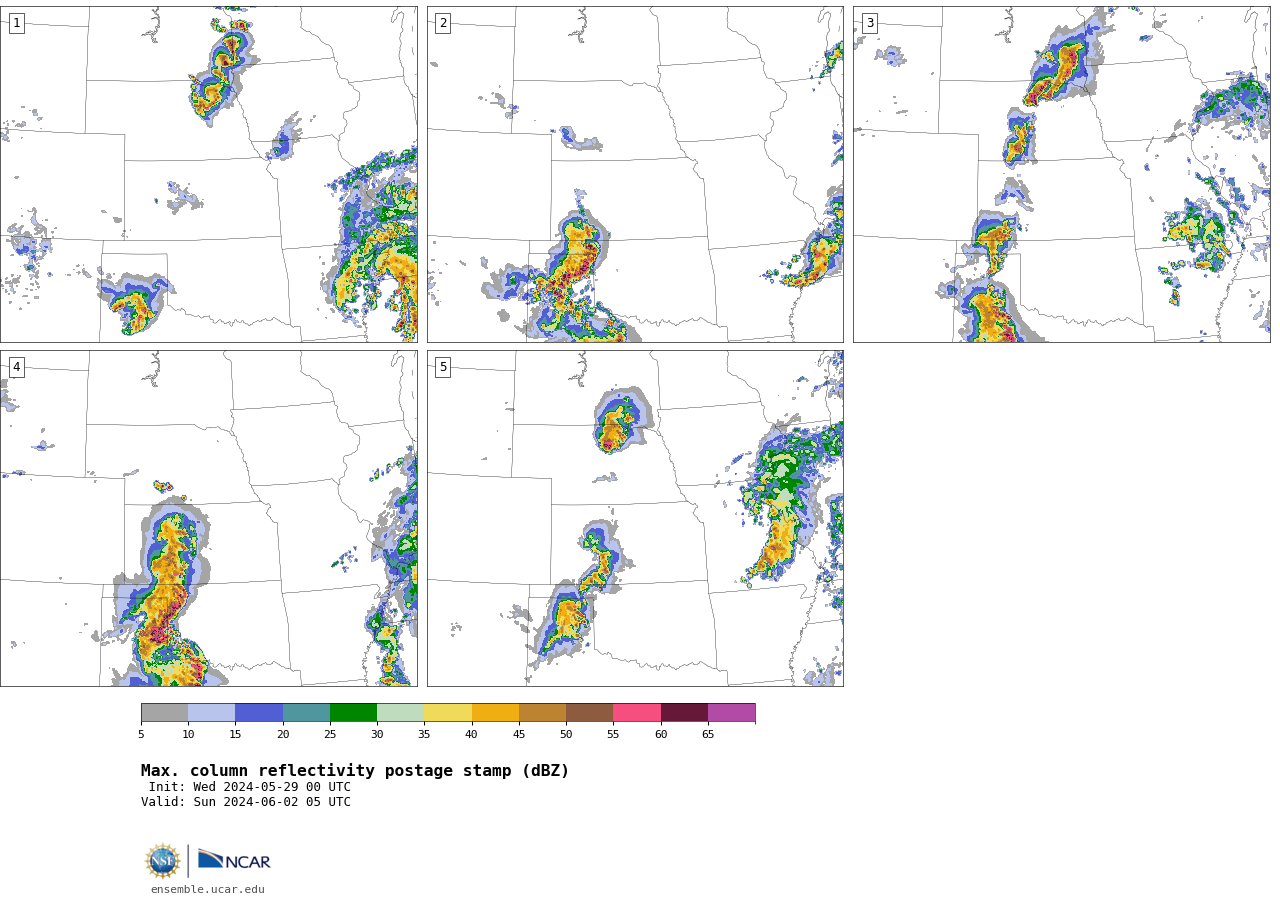Click the 'Max. column reflectivity postage stamp (dBZ)' title
Viewport: 1280px width, 901px height.
355,771
